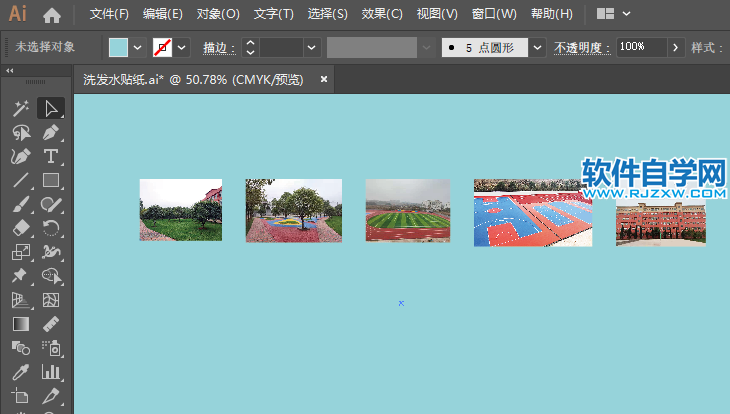The image size is (730, 414).
Task: Select the Perspective Grid tool
Action: point(20,300)
